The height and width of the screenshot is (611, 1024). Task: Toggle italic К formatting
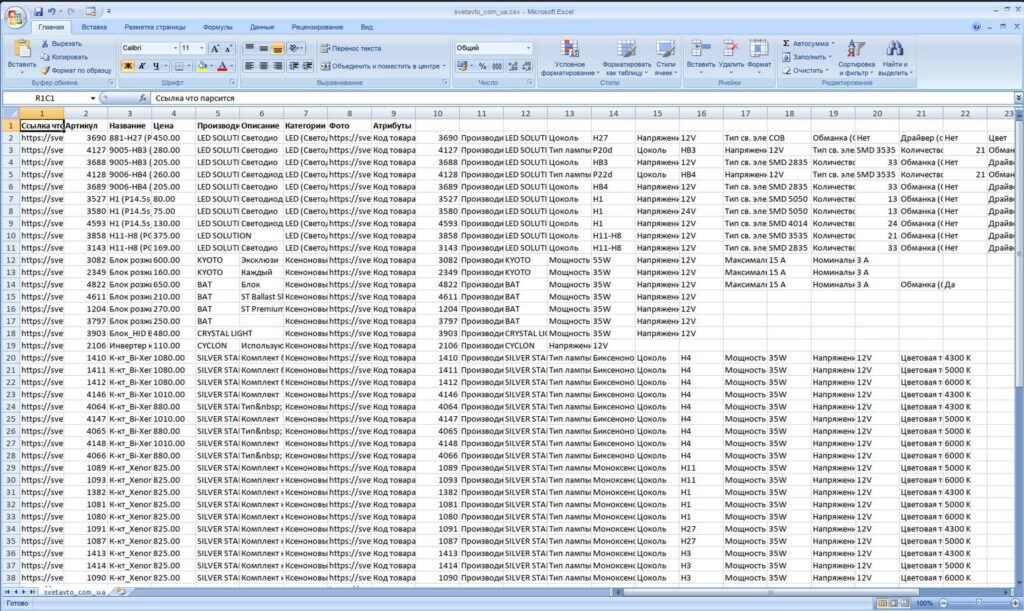(142, 66)
